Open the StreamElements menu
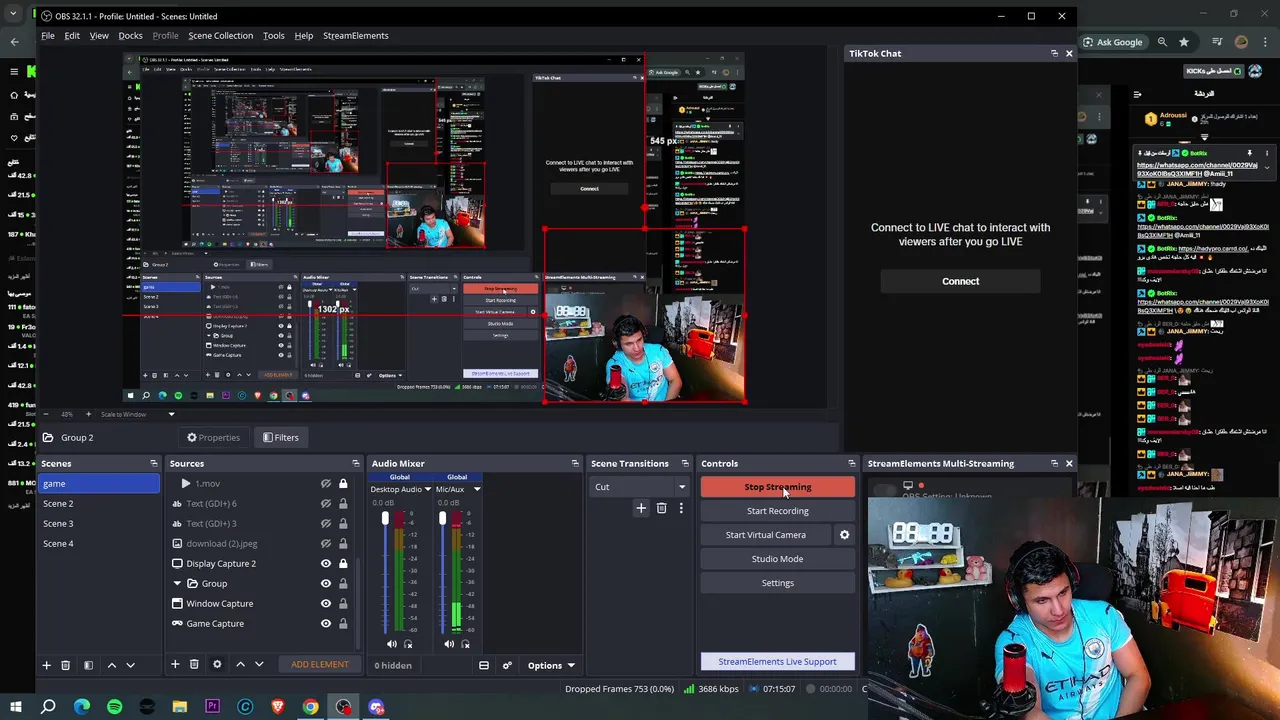The width and height of the screenshot is (1280, 720). point(355,35)
